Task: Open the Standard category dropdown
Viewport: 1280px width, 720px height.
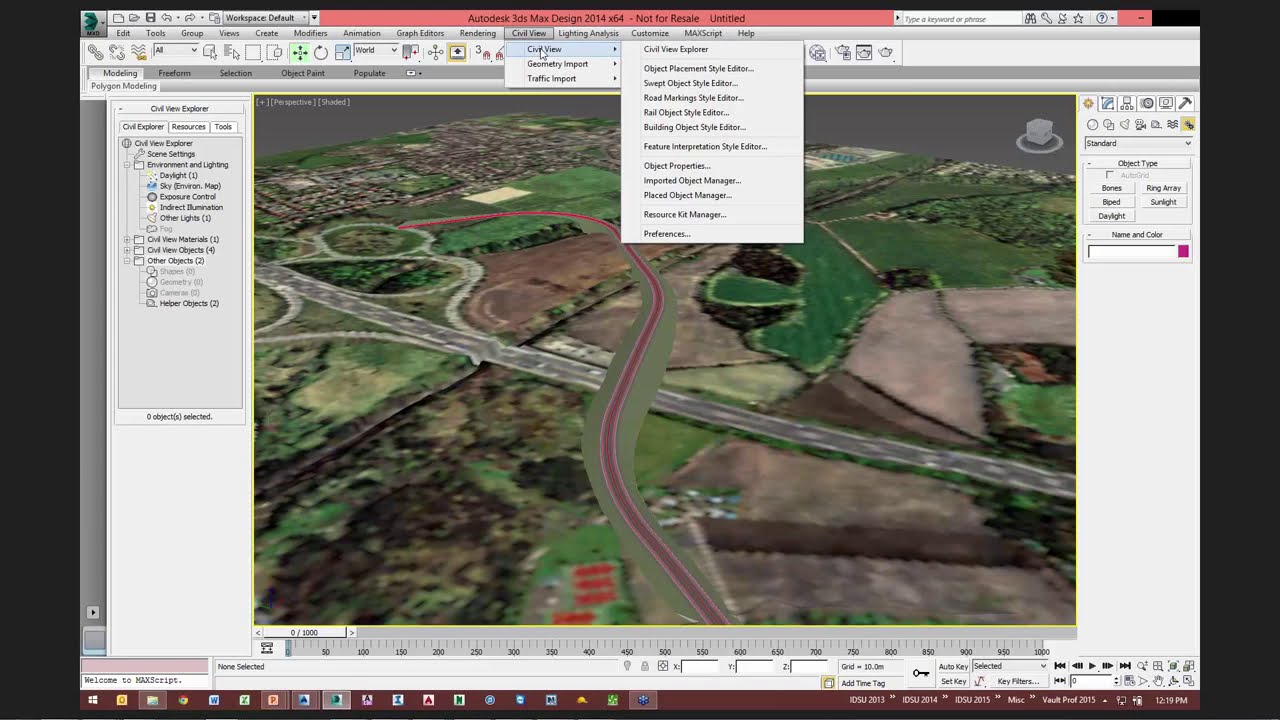Action: tap(1138, 143)
